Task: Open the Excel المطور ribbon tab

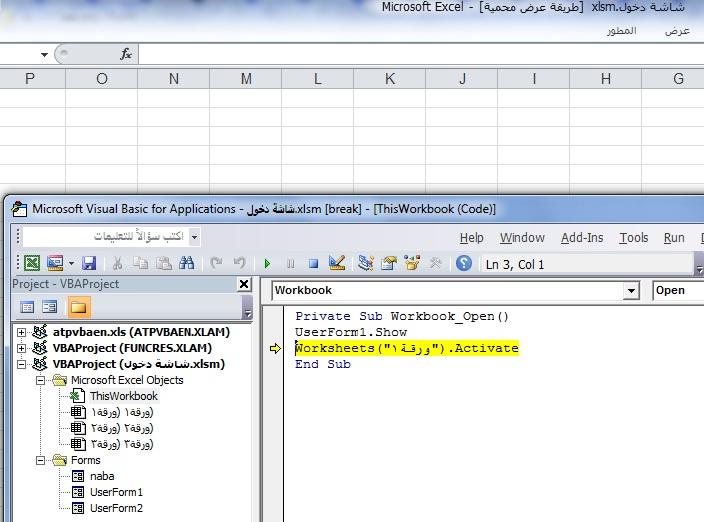Action: tap(622, 31)
